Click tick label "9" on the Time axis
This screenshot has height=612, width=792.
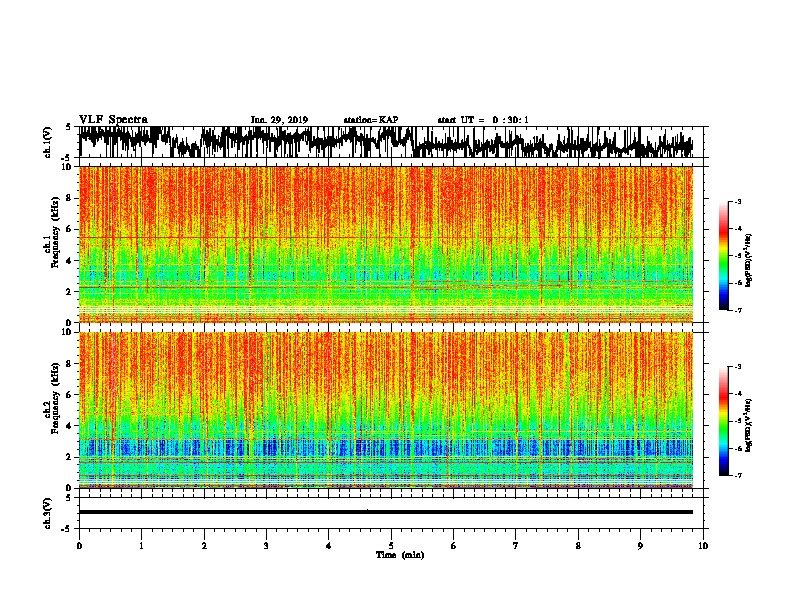[x=640, y=546]
